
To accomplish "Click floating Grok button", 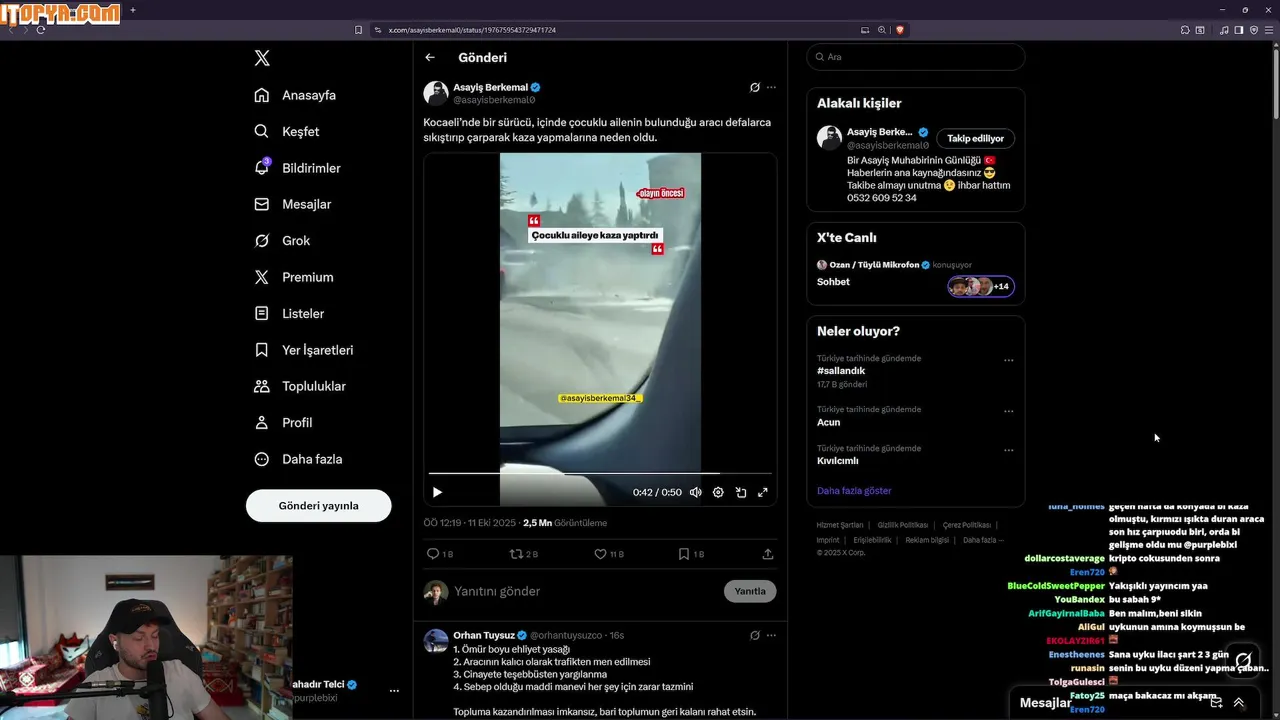I will [1244, 660].
